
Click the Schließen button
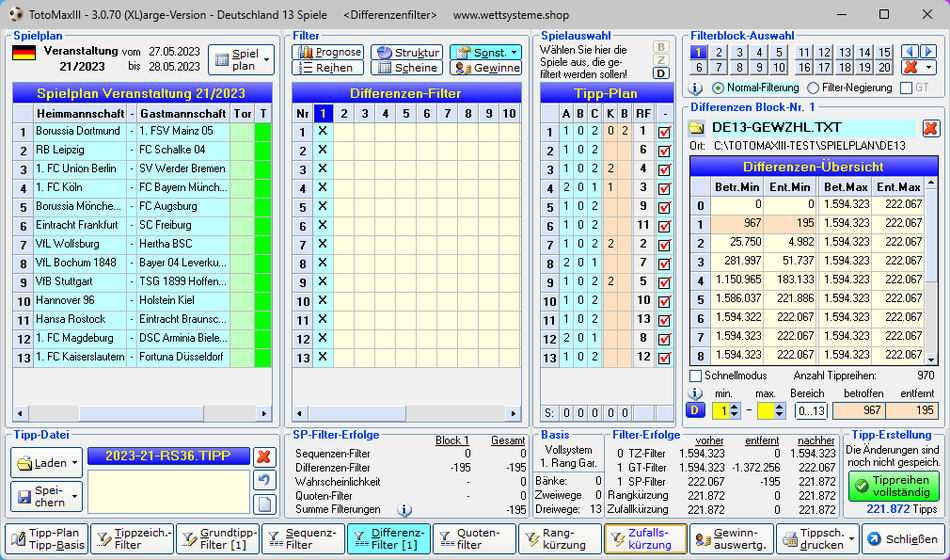click(903, 539)
